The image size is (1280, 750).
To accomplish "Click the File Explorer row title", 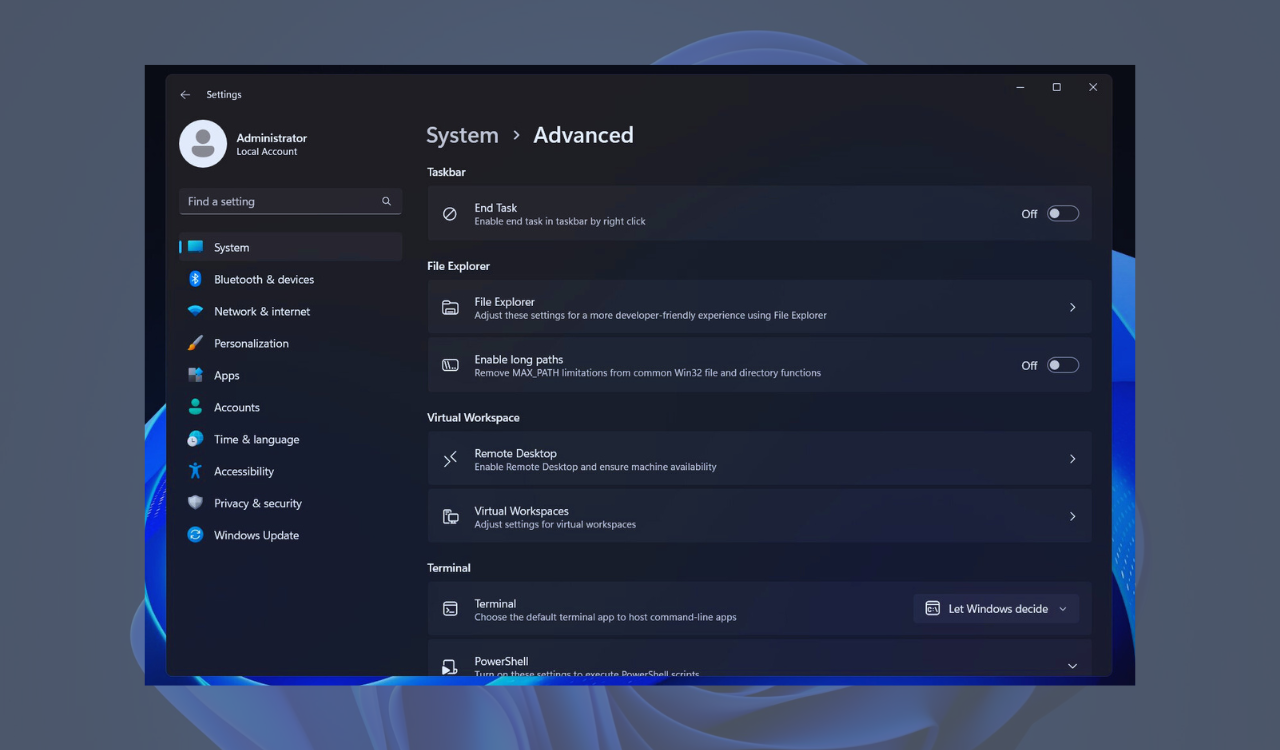I will (504, 302).
